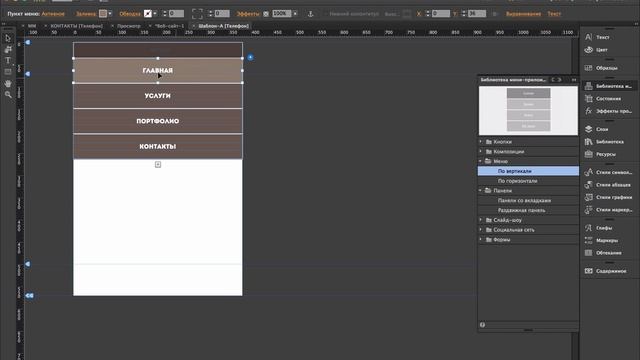Switch to the Шаблон-А [Телефон] tab
640x360 pixels.
click(224, 26)
